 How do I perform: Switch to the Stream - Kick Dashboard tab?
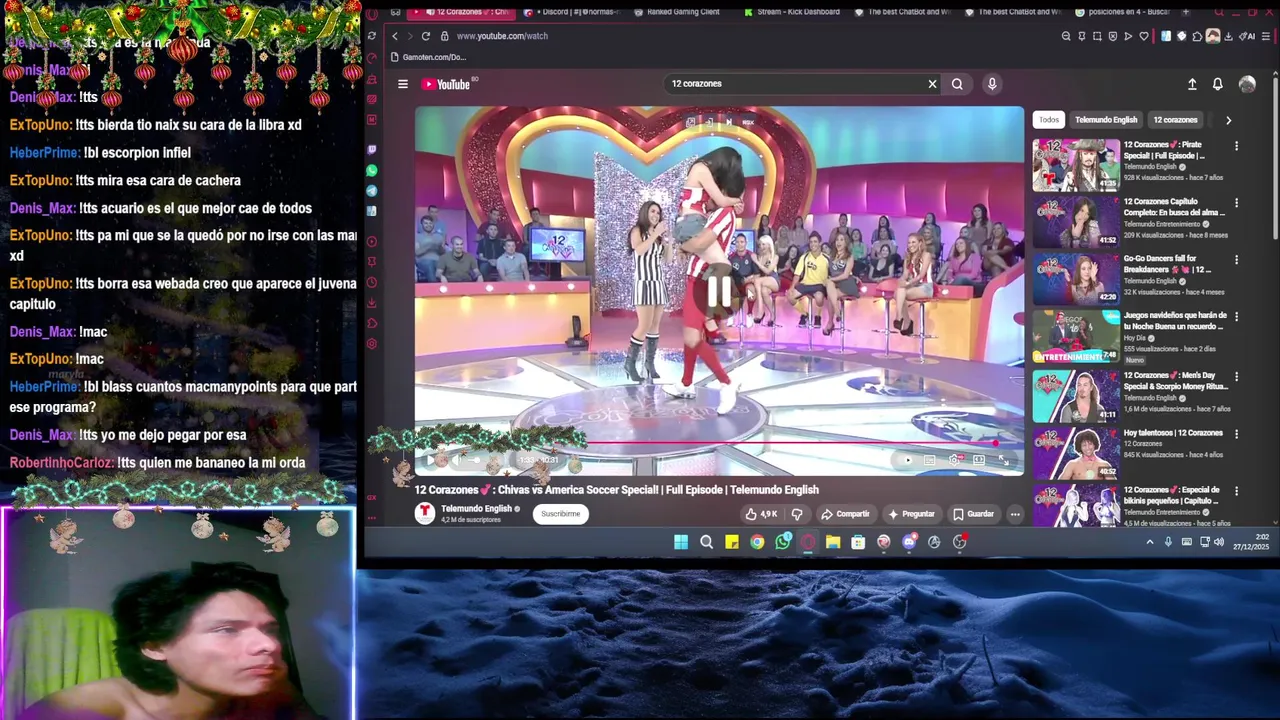tap(791, 12)
